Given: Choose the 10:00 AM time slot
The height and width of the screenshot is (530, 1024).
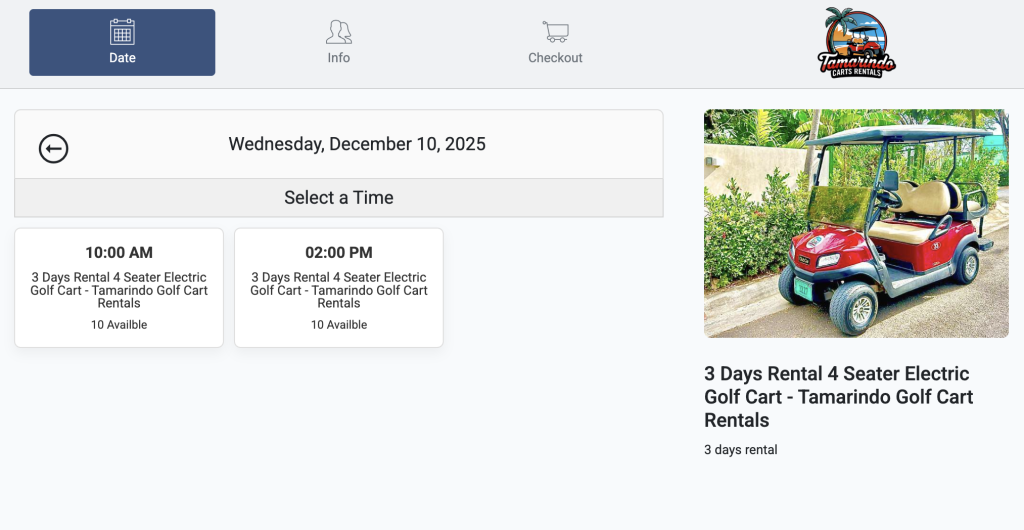Looking at the screenshot, I should [119, 253].
